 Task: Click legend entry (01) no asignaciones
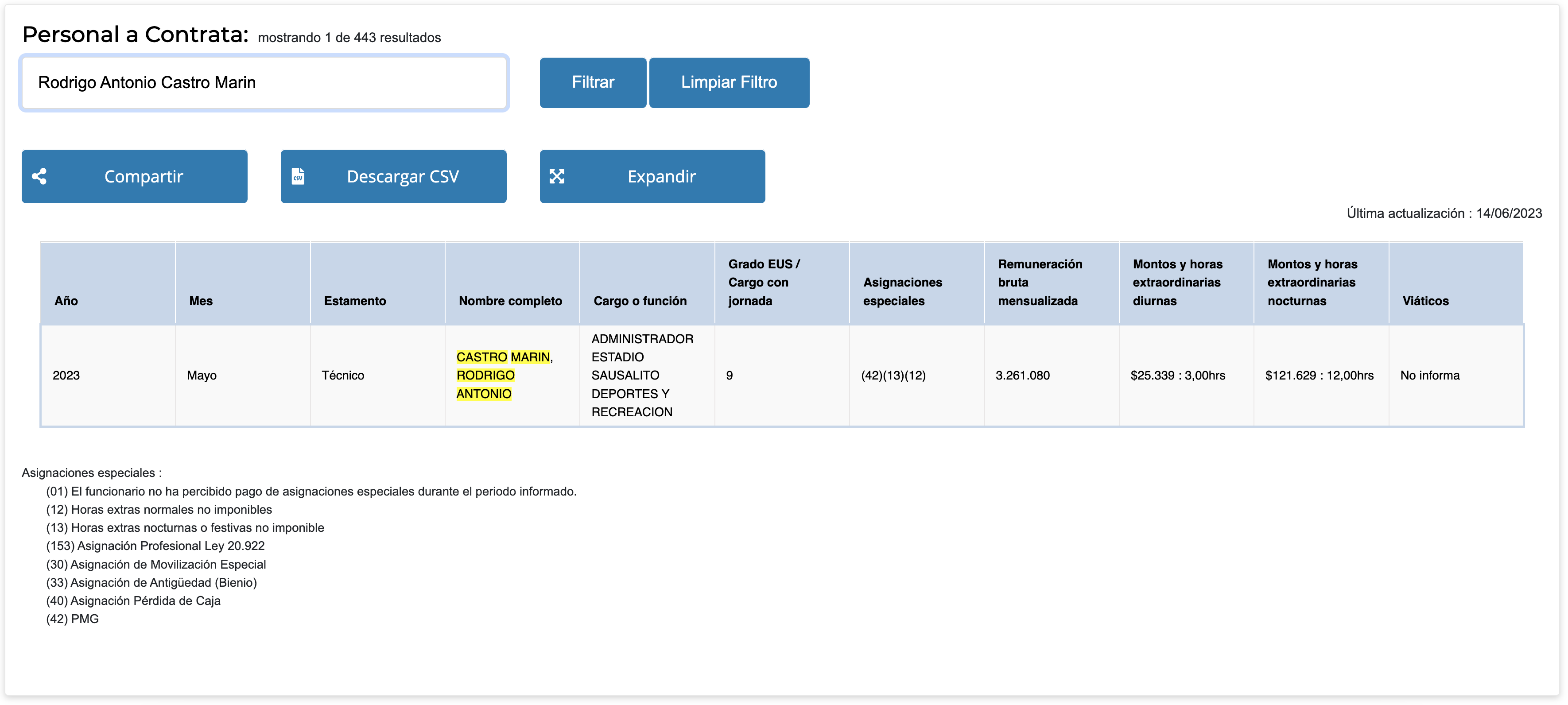tap(311, 491)
